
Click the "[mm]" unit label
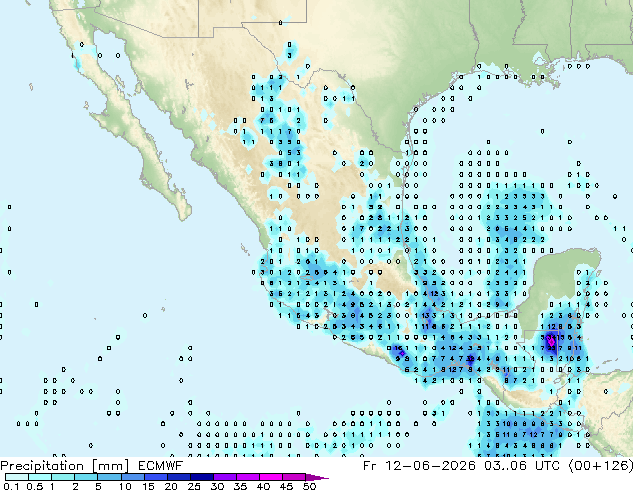(111, 466)
